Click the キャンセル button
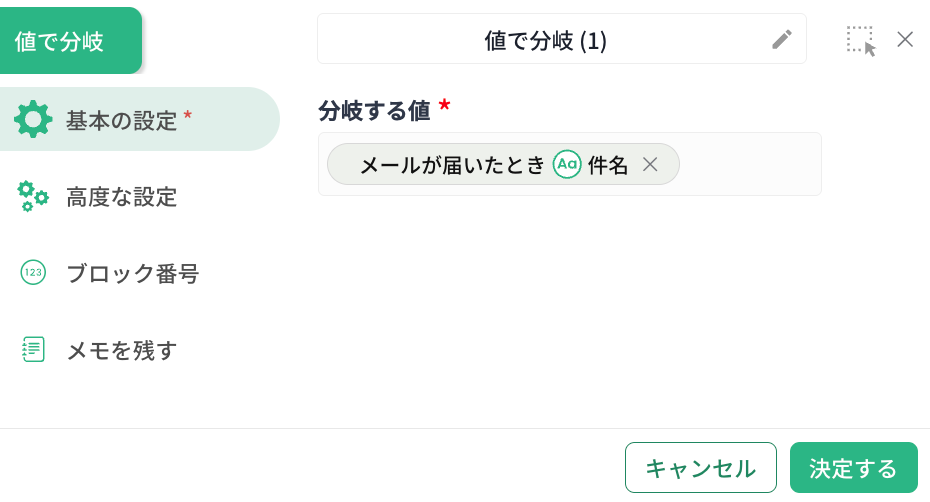Viewport: 930px width, 502px height. [700, 468]
